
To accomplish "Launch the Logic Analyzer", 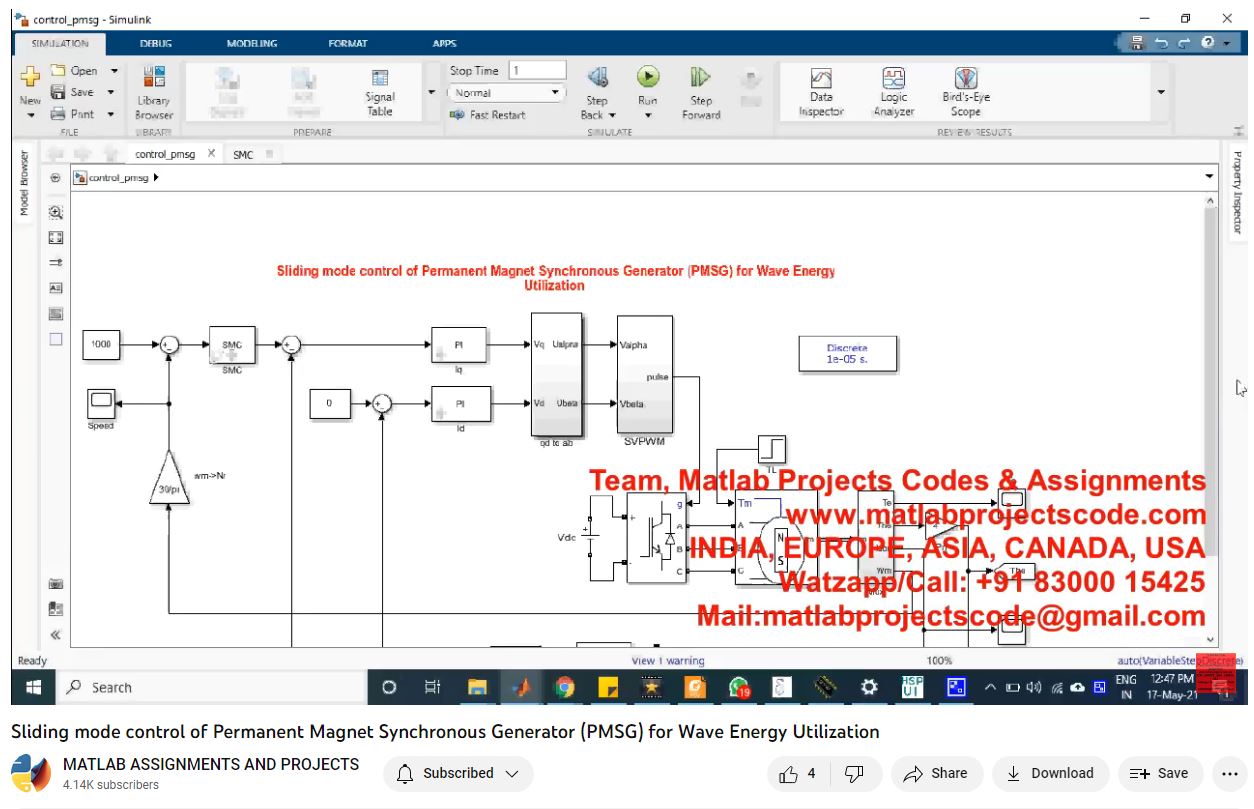I will pos(893,91).
